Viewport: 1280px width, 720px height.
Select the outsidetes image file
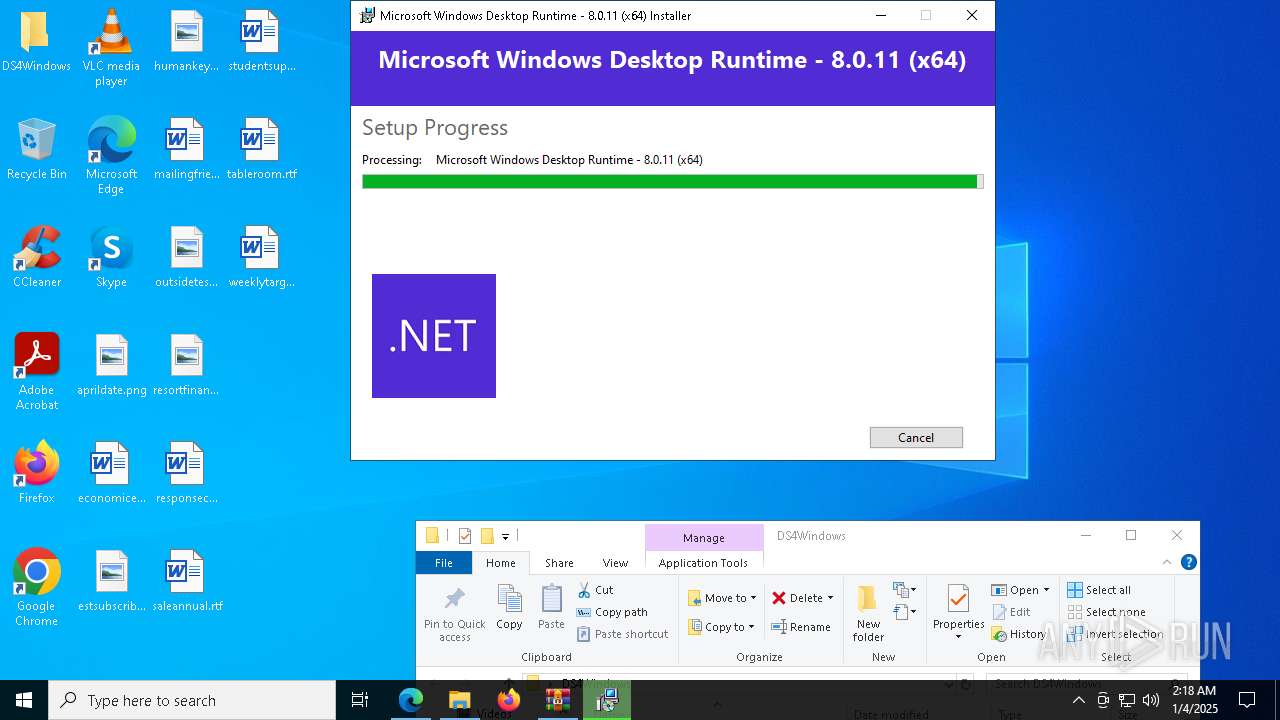pyautogui.click(x=187, y=258)
